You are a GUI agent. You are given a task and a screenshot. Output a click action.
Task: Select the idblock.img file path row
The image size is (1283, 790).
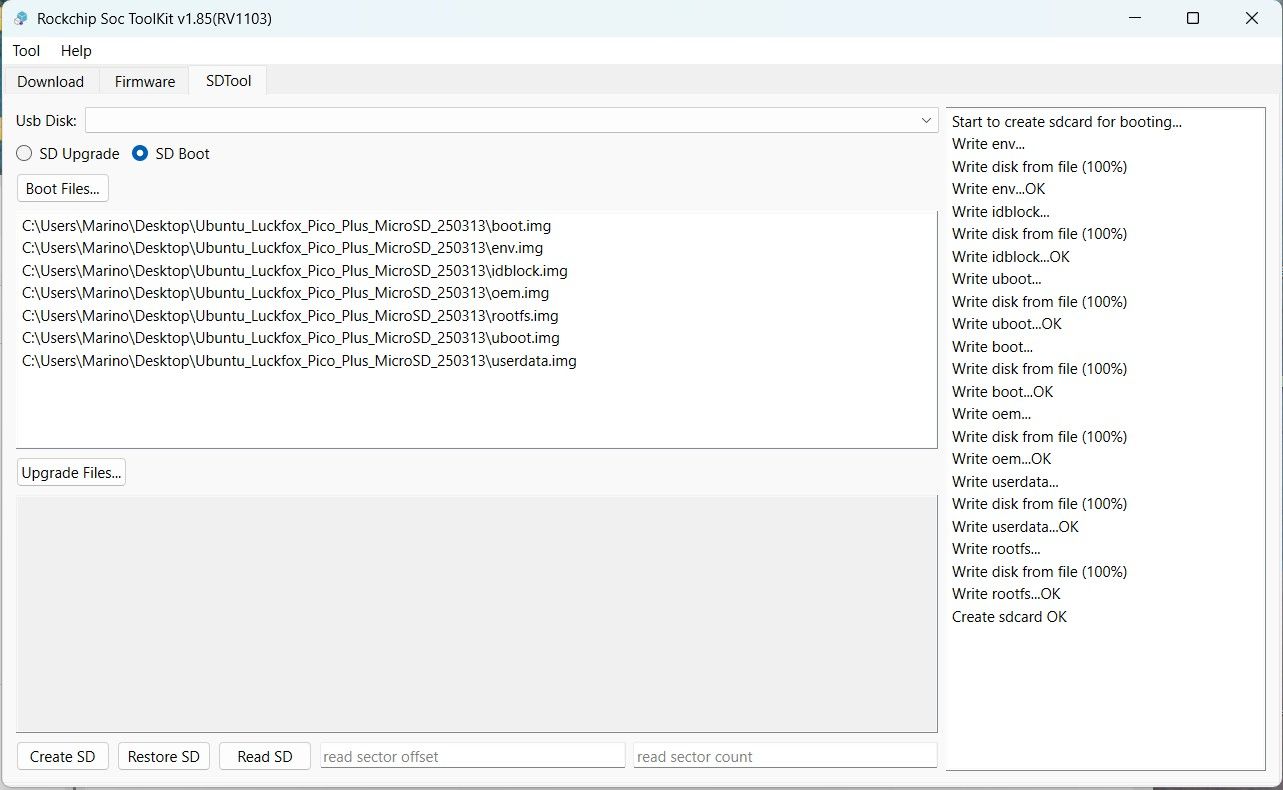295,271
